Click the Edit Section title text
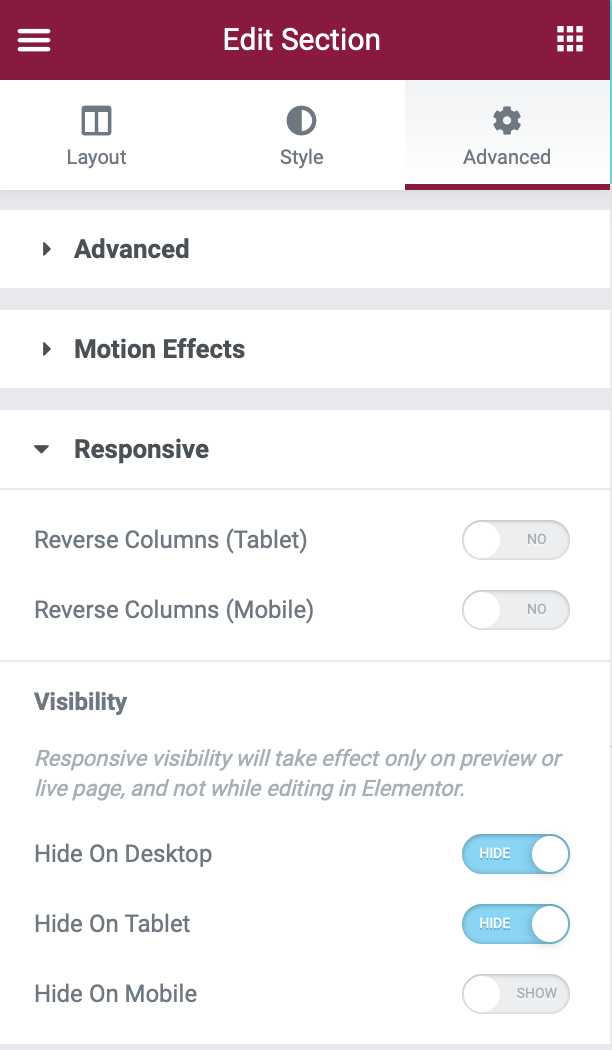Screen dimensions: 612x1050 (x=301, y=40)
